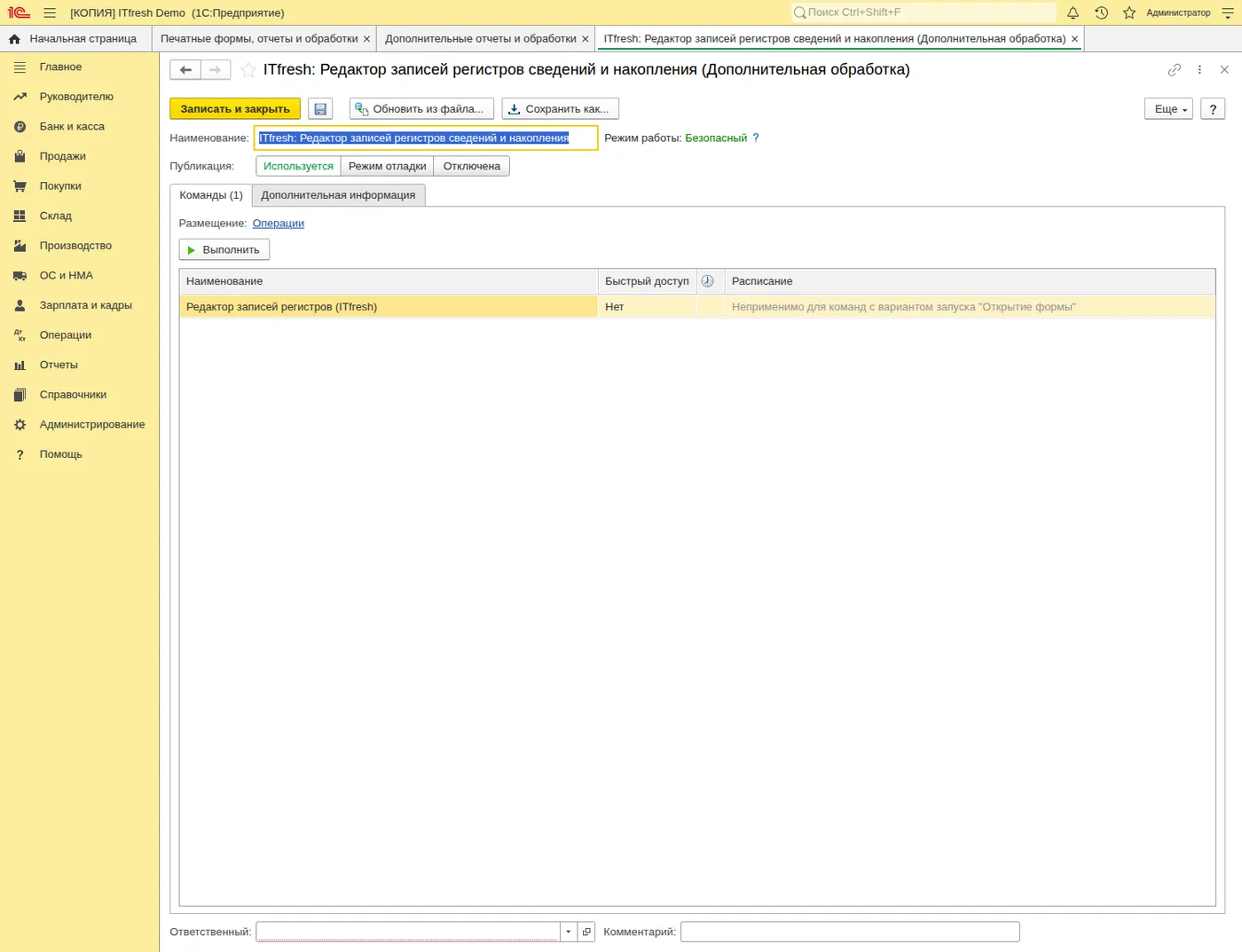Click the Быстрый доступ column header
The image size is (1242, 952).
click(x=647, y=281)
